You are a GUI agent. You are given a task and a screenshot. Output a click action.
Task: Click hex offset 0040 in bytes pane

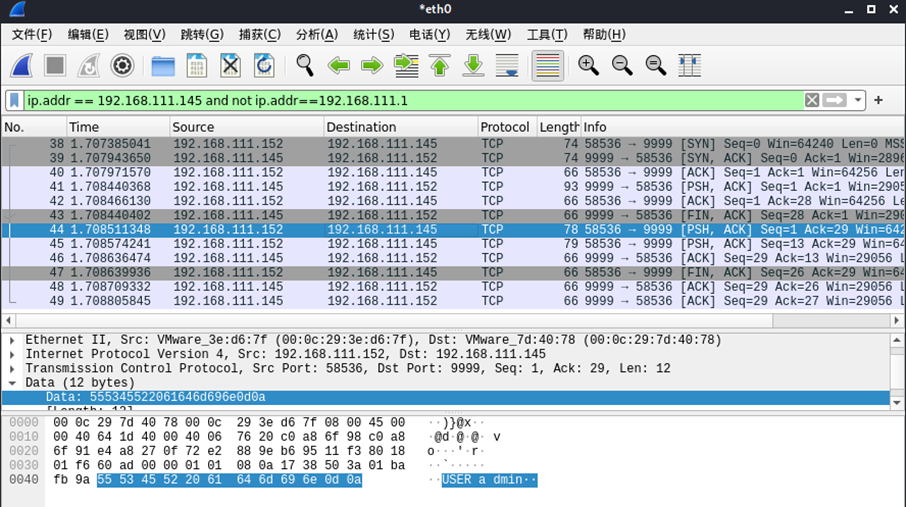tap(24, 480)
